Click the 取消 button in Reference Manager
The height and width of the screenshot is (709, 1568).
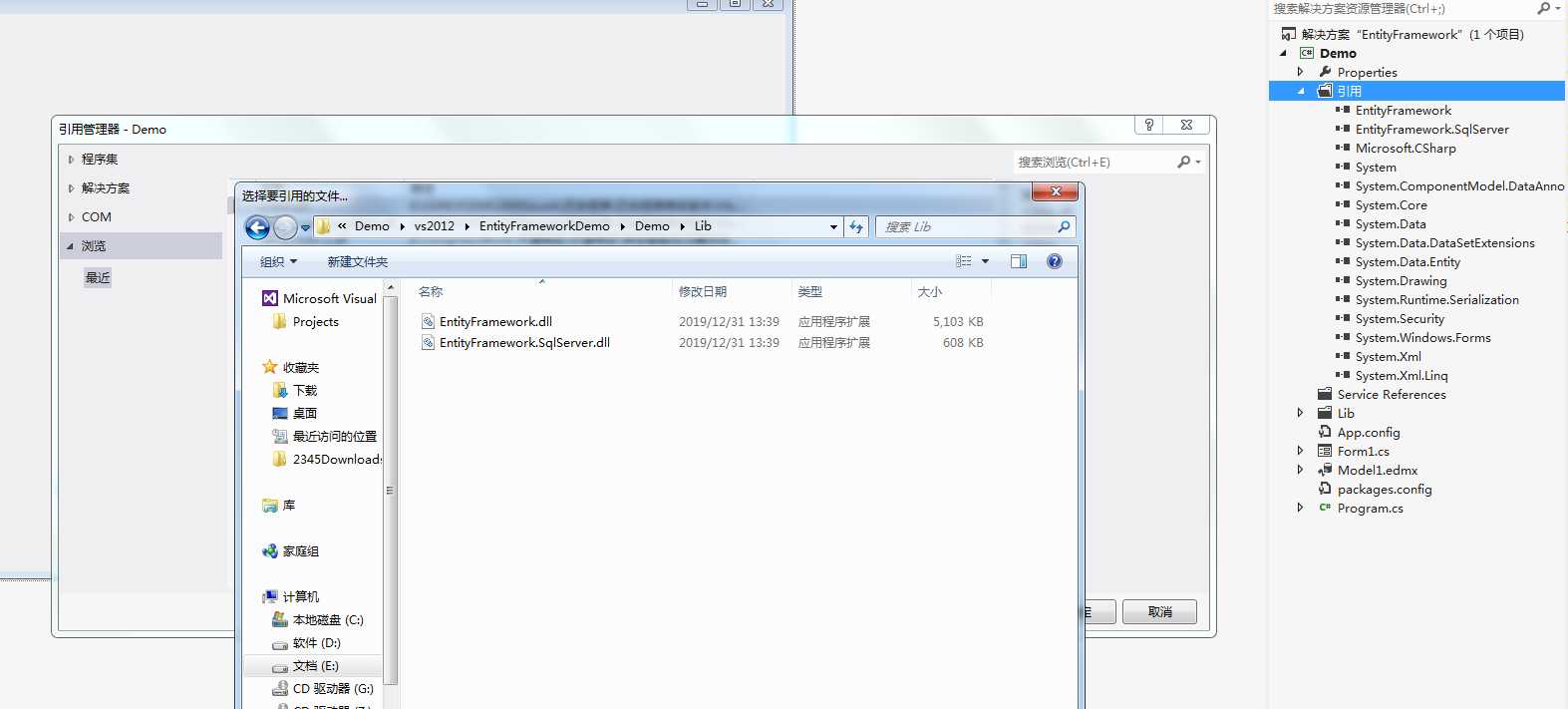(x=1159, y=611)
